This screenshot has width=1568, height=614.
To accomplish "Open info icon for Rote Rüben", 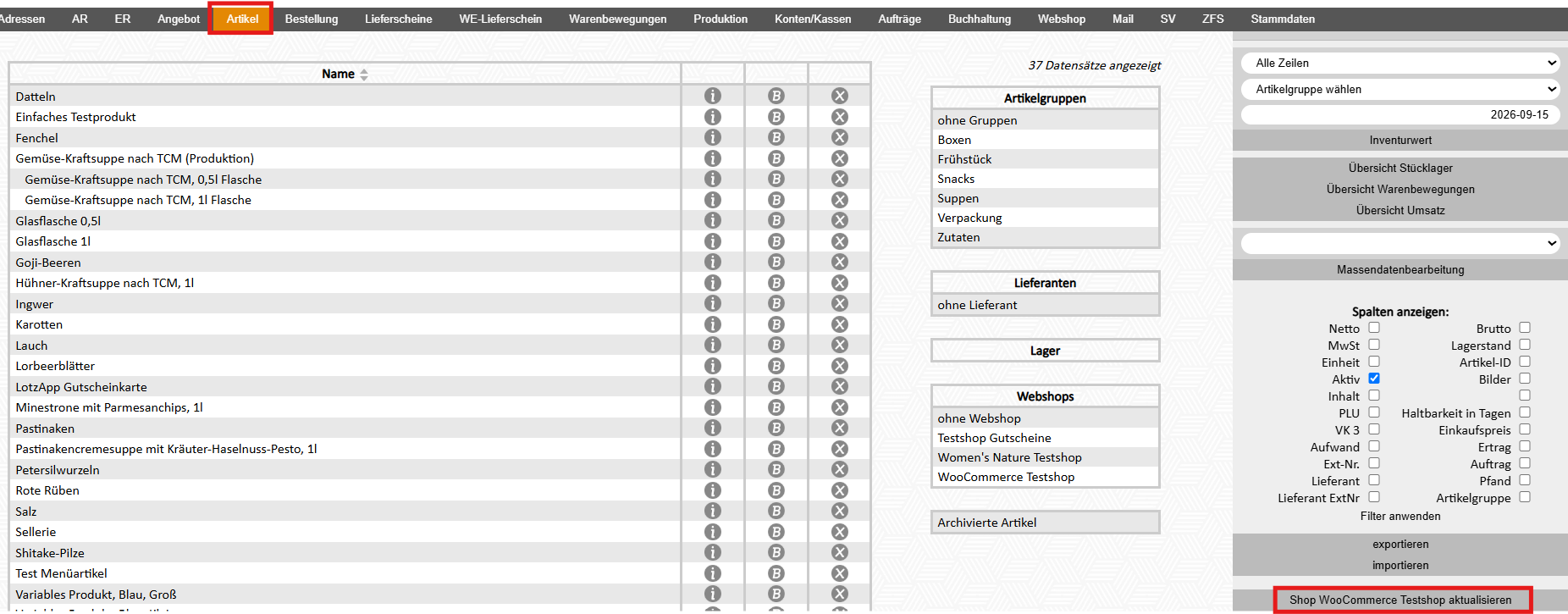I will pyautogui.click(x=713, y=490).
